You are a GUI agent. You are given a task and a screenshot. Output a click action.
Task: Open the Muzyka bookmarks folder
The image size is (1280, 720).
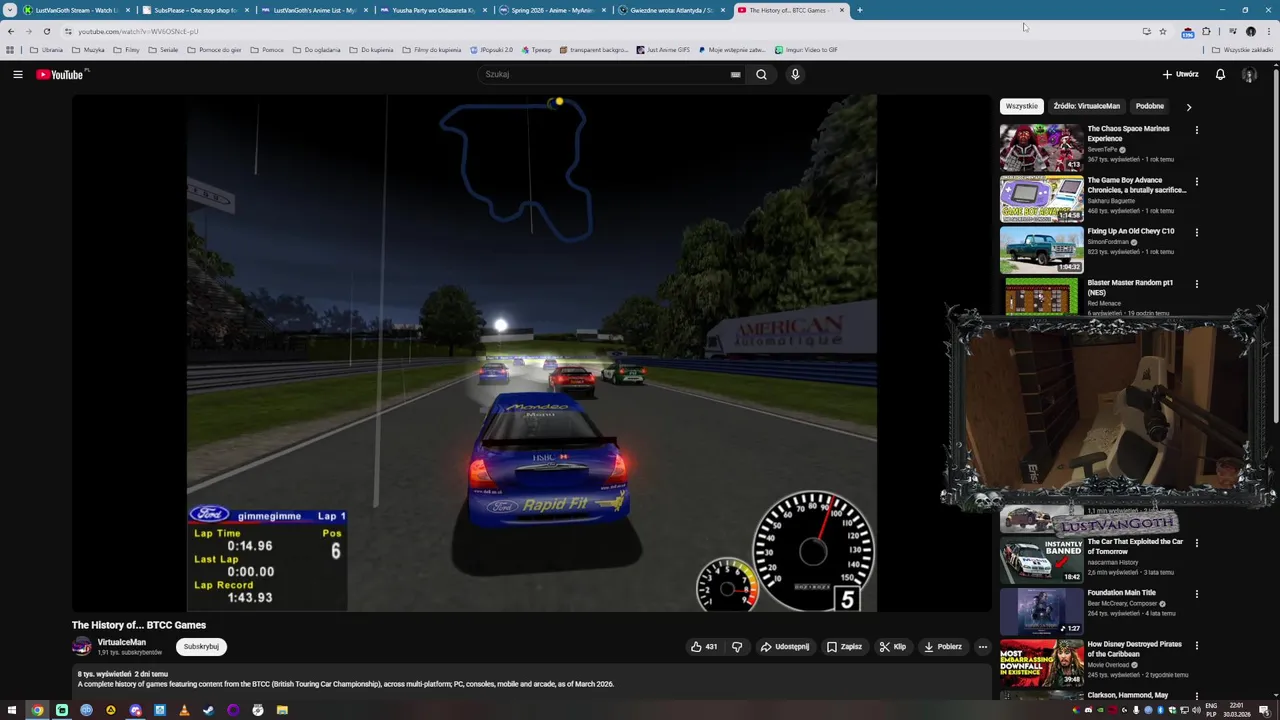coord(88,50)
